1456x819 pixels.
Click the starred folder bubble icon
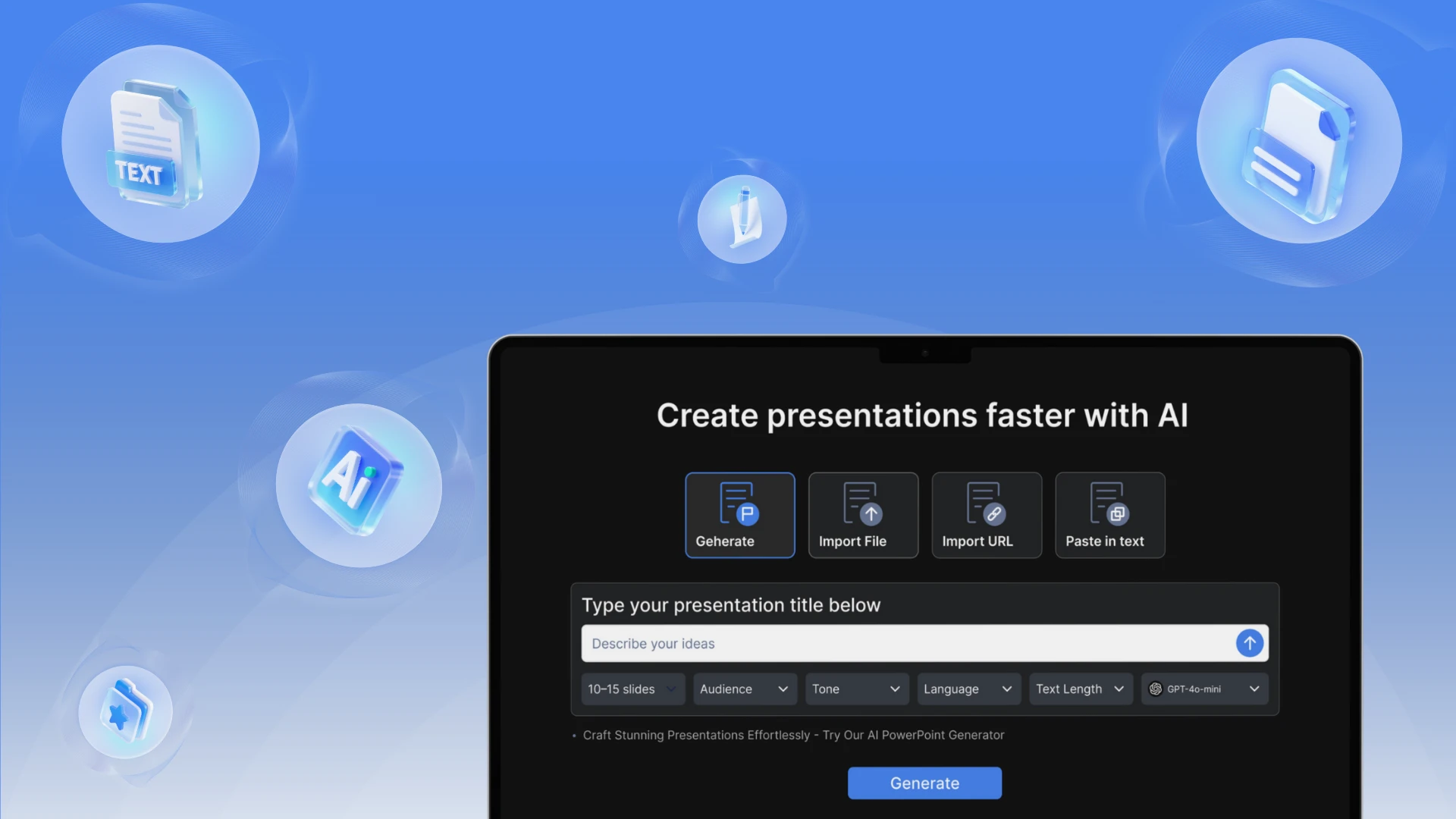[126, 711]
